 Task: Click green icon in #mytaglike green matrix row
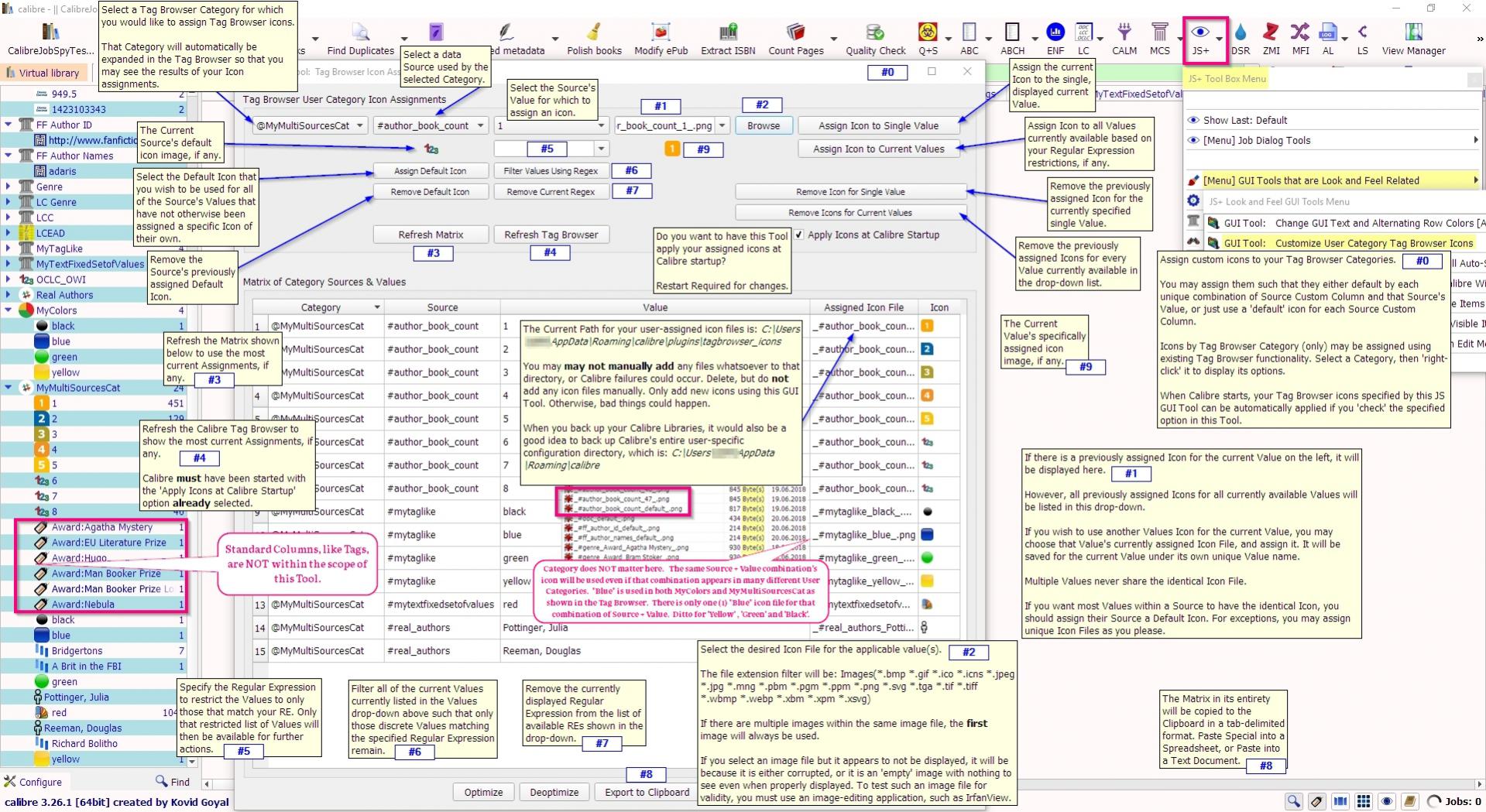tap(927, 558)
